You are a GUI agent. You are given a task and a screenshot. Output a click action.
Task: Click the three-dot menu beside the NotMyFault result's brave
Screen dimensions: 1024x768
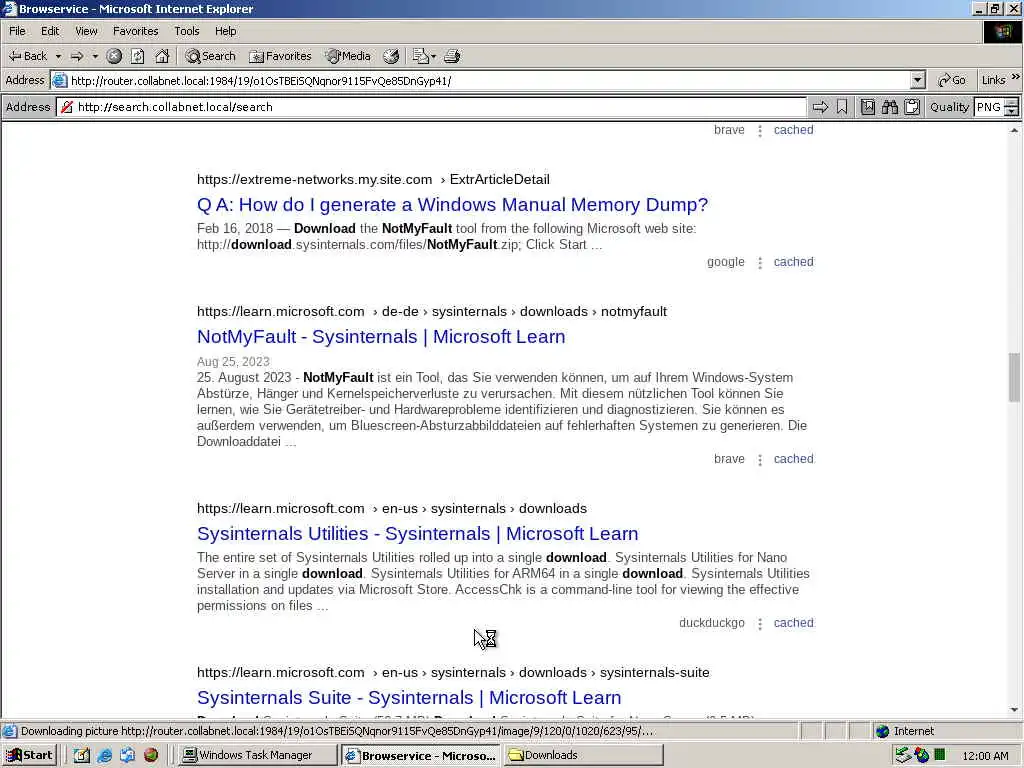[x=760, y=460]
